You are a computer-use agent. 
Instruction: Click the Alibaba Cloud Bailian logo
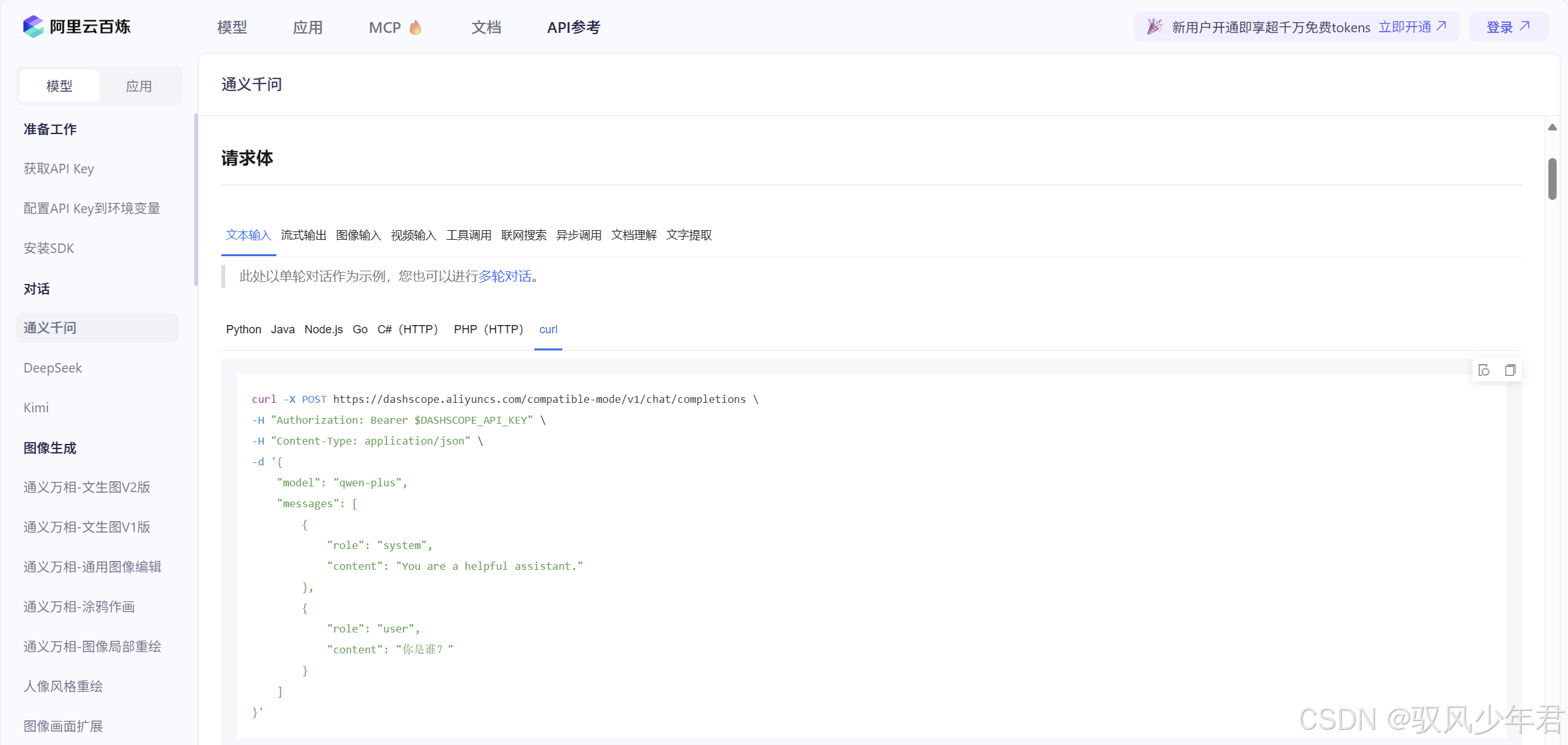[34, 27]
